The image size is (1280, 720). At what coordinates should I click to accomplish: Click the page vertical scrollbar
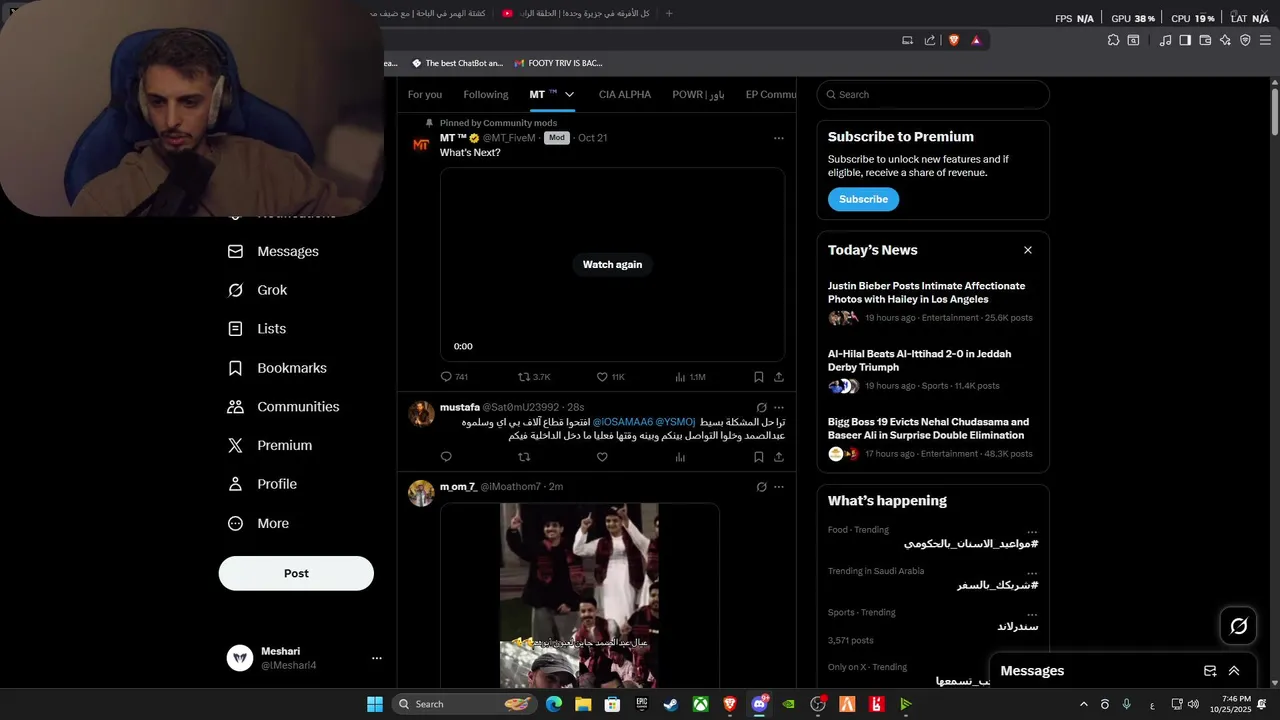1275,112
